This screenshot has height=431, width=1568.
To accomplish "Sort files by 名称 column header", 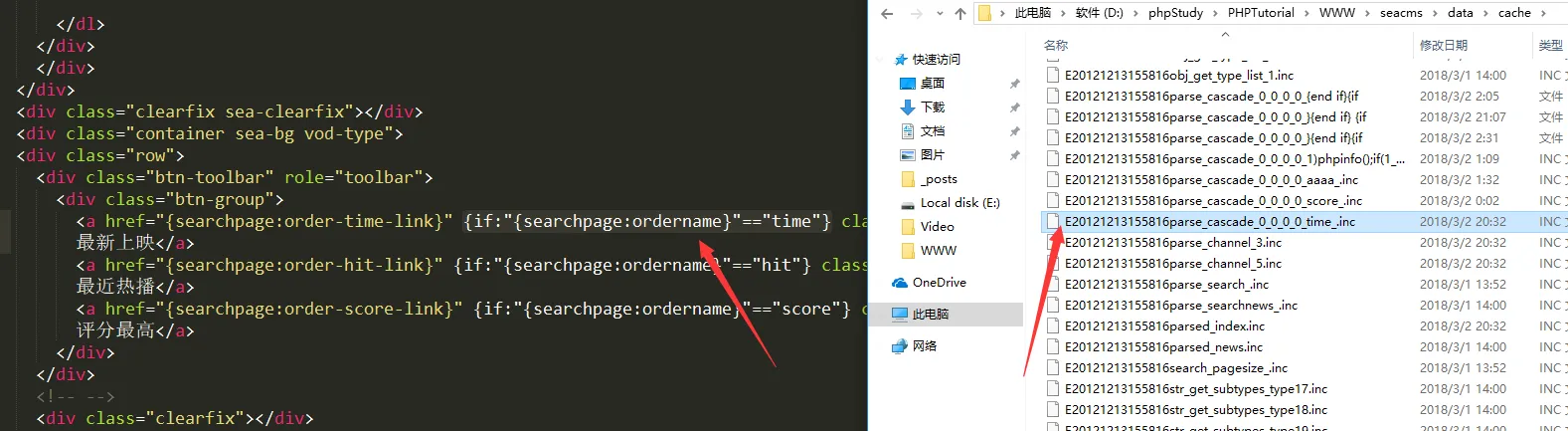I will point(1056,45).
